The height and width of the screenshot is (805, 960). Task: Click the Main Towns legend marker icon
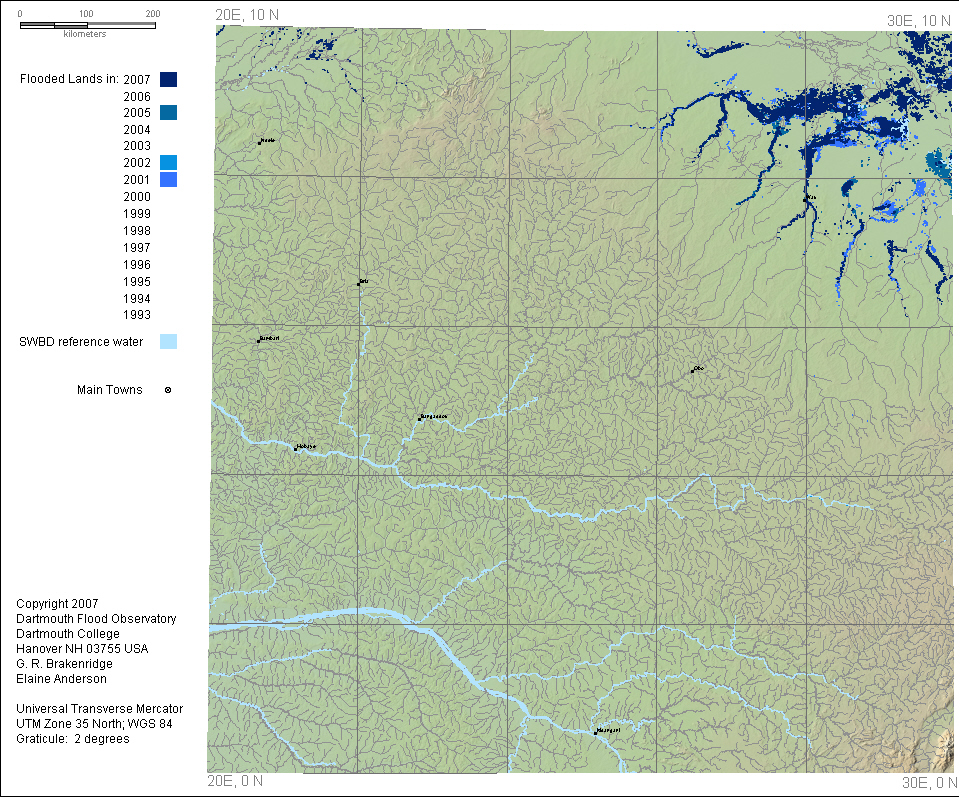tap(167, 390)
